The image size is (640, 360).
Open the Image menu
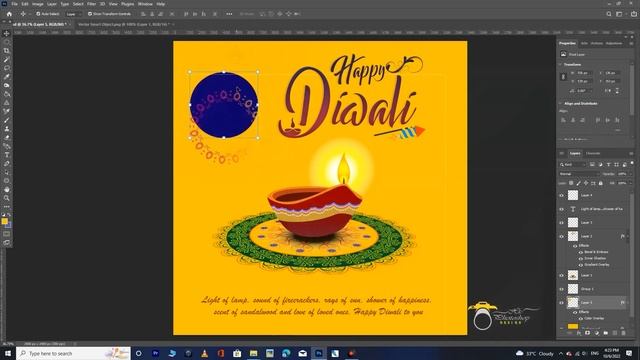38,4
